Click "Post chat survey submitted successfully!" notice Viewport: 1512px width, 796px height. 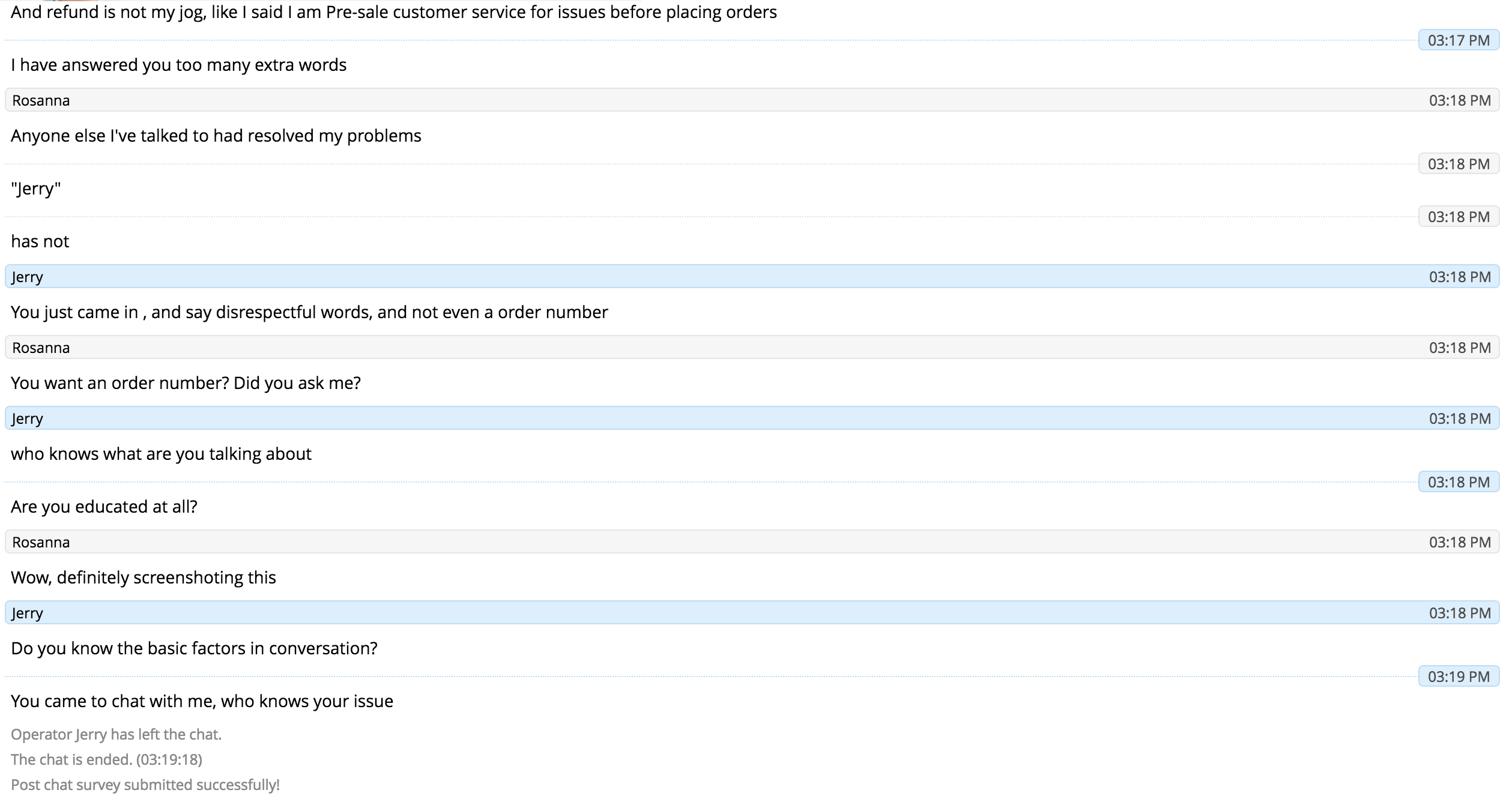click(145, 785)
